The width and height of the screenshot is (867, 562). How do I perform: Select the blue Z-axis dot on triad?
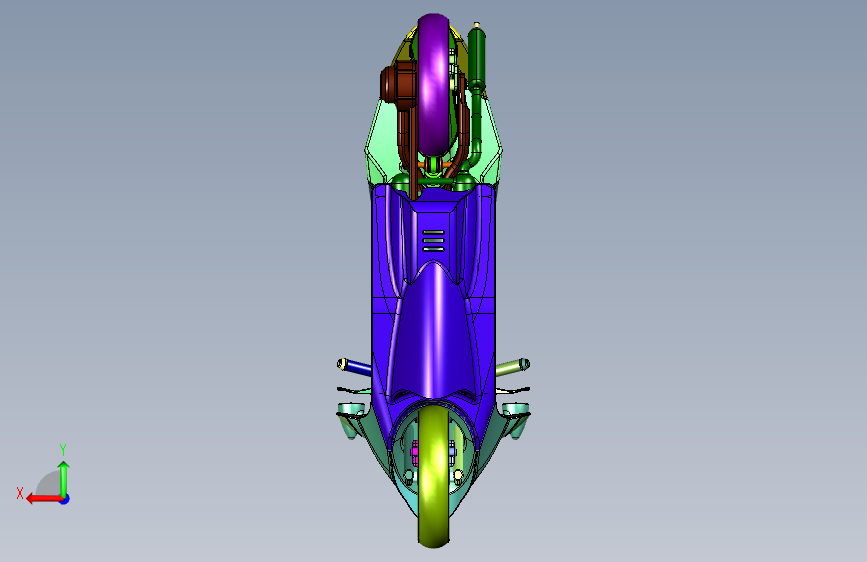(x=65, y=500)
